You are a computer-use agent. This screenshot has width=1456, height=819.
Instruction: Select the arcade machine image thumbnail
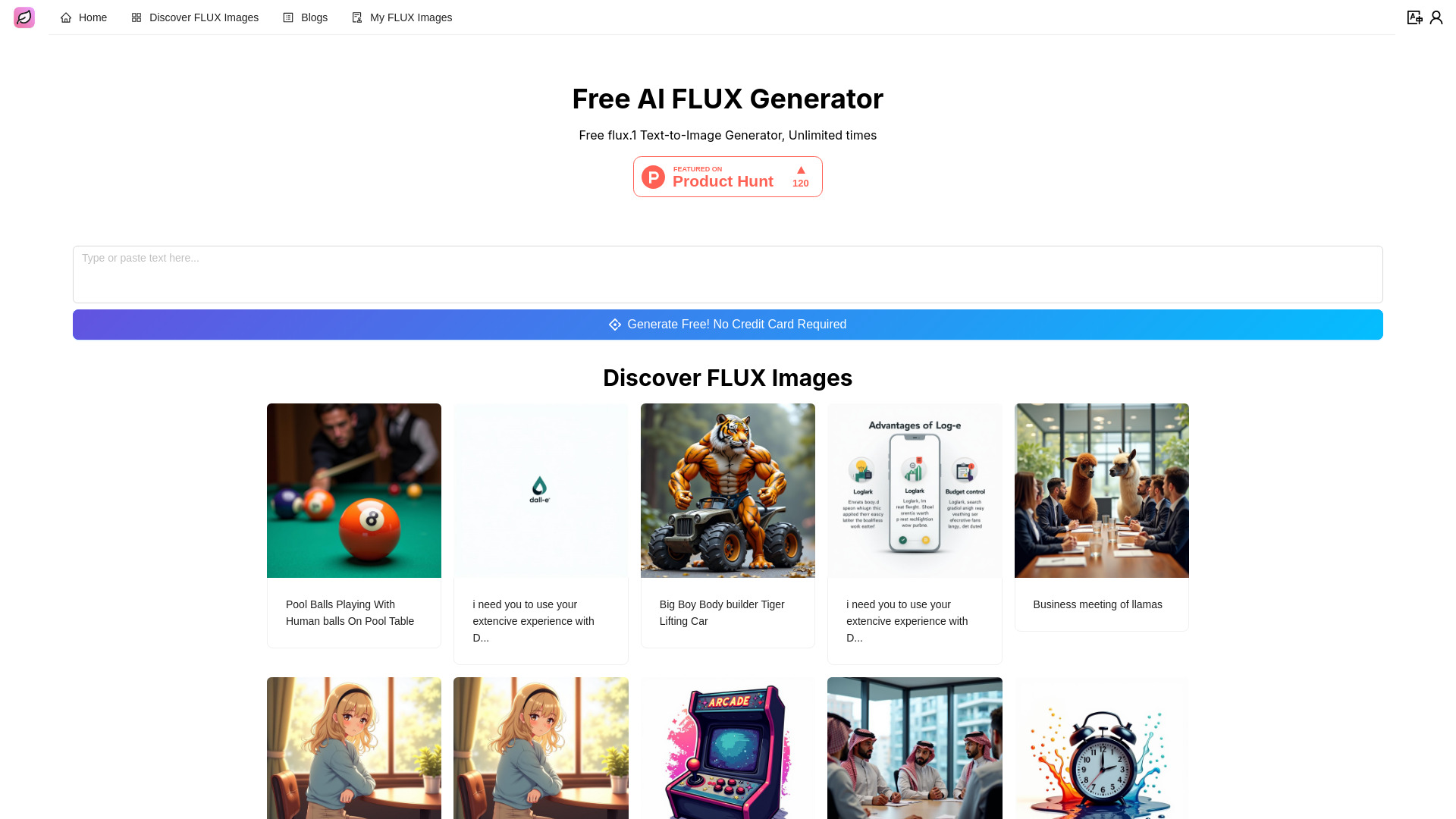(x=727, y=747)
